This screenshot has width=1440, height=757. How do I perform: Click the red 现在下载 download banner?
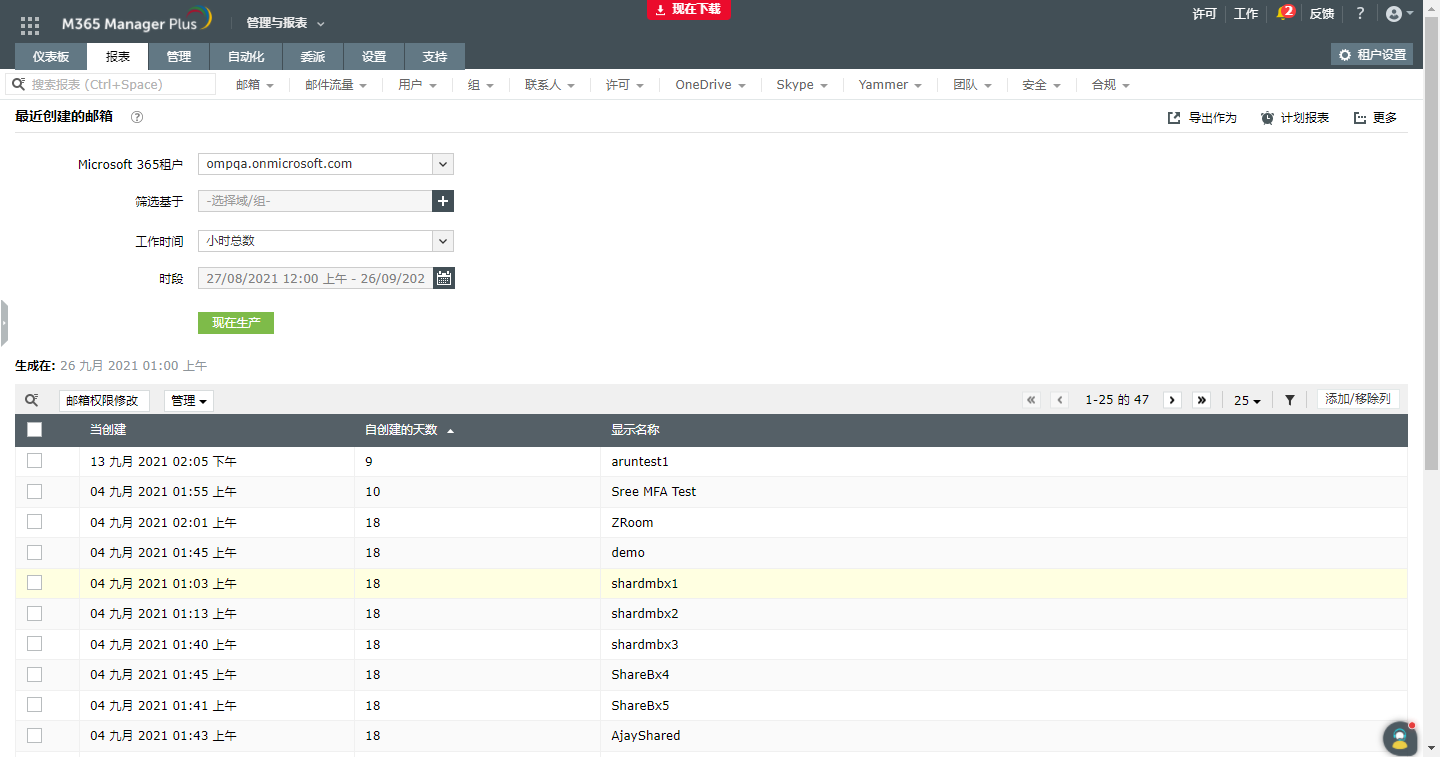coord(690,9)
